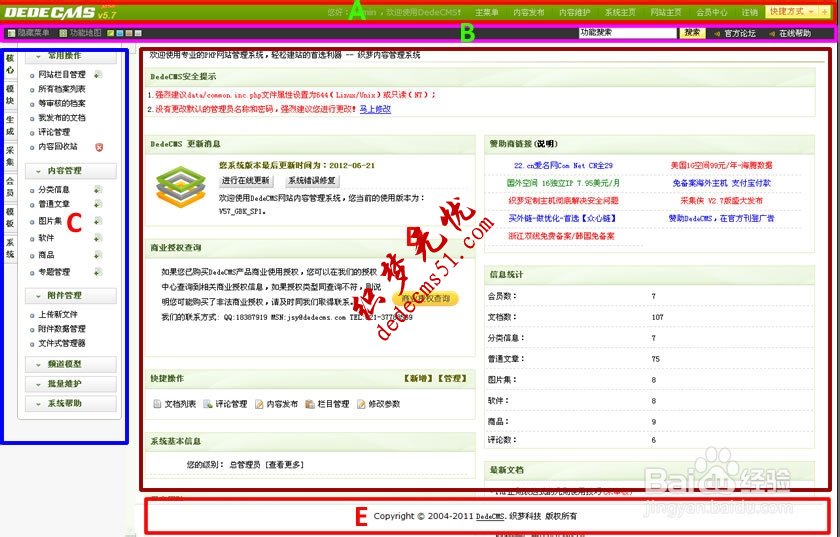Open 文件式管理器 in the side menu
The height and width of the screenshot is (537, 840).
click(x=62, y=344)
